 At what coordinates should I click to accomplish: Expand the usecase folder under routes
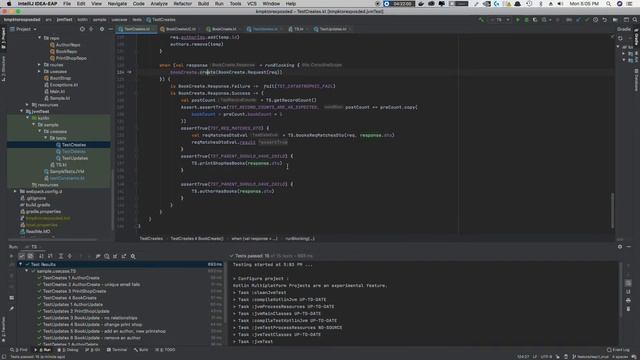pyautogui.click(x=40, y=71)
